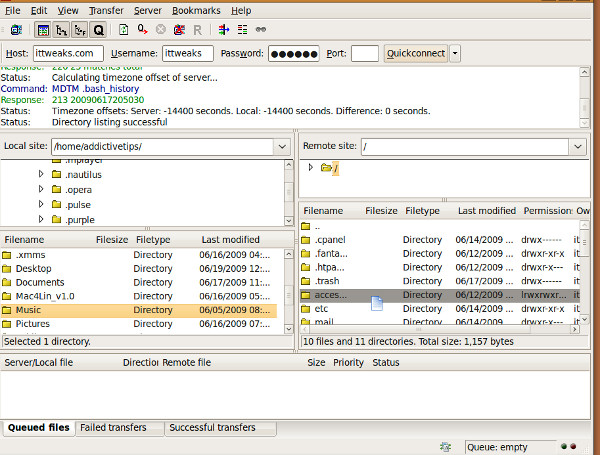The image size is (600, 455).
Task: Click the Port input field
Action: (x=365, y=53)
